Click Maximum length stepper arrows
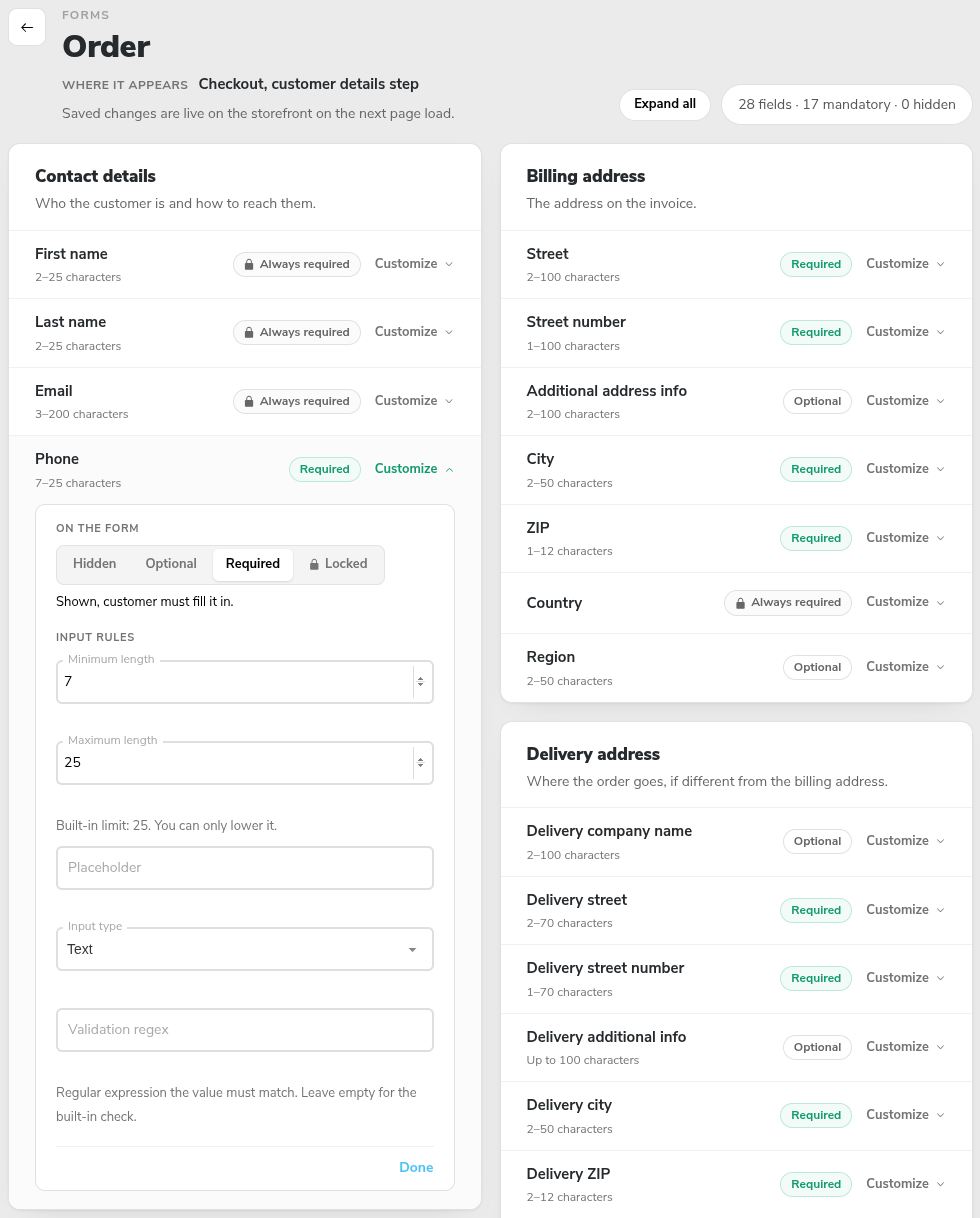 pyautogui.click(x=420, y=763)
